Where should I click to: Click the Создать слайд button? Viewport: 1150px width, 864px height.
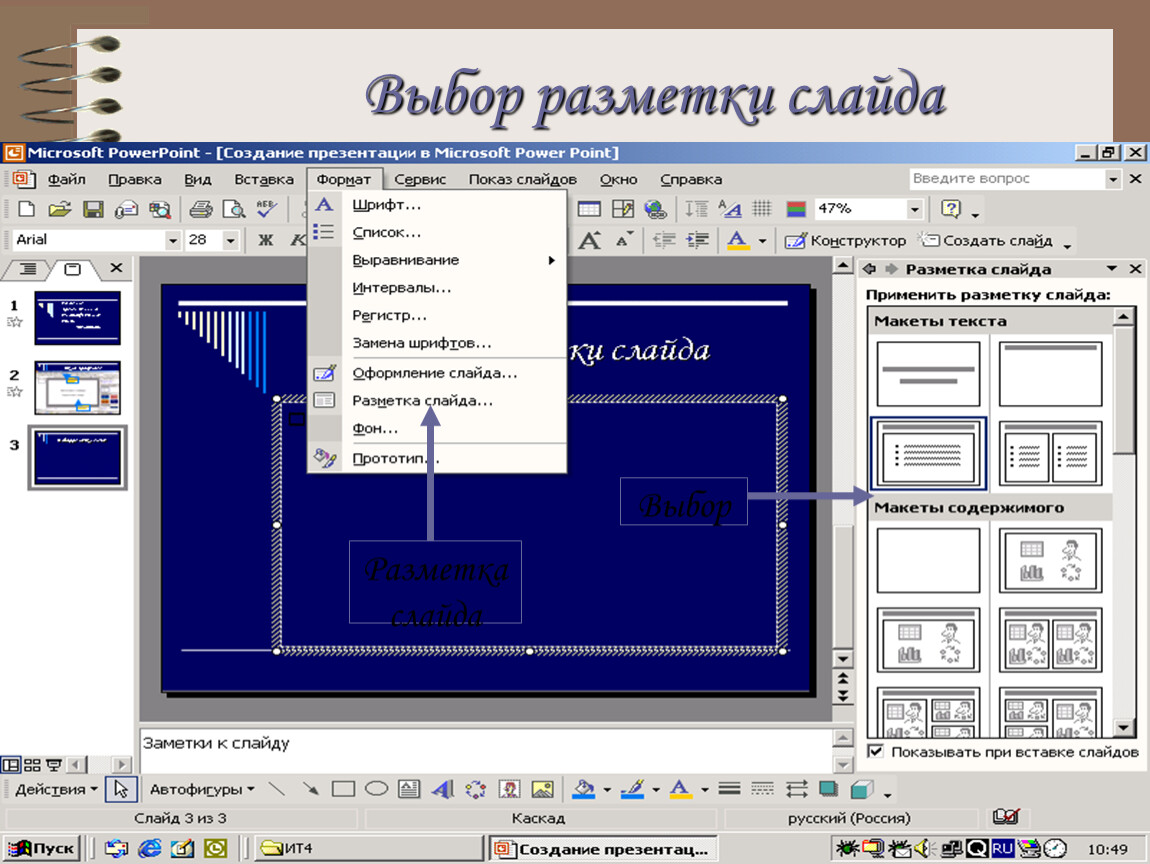click(x=987, y=240)
